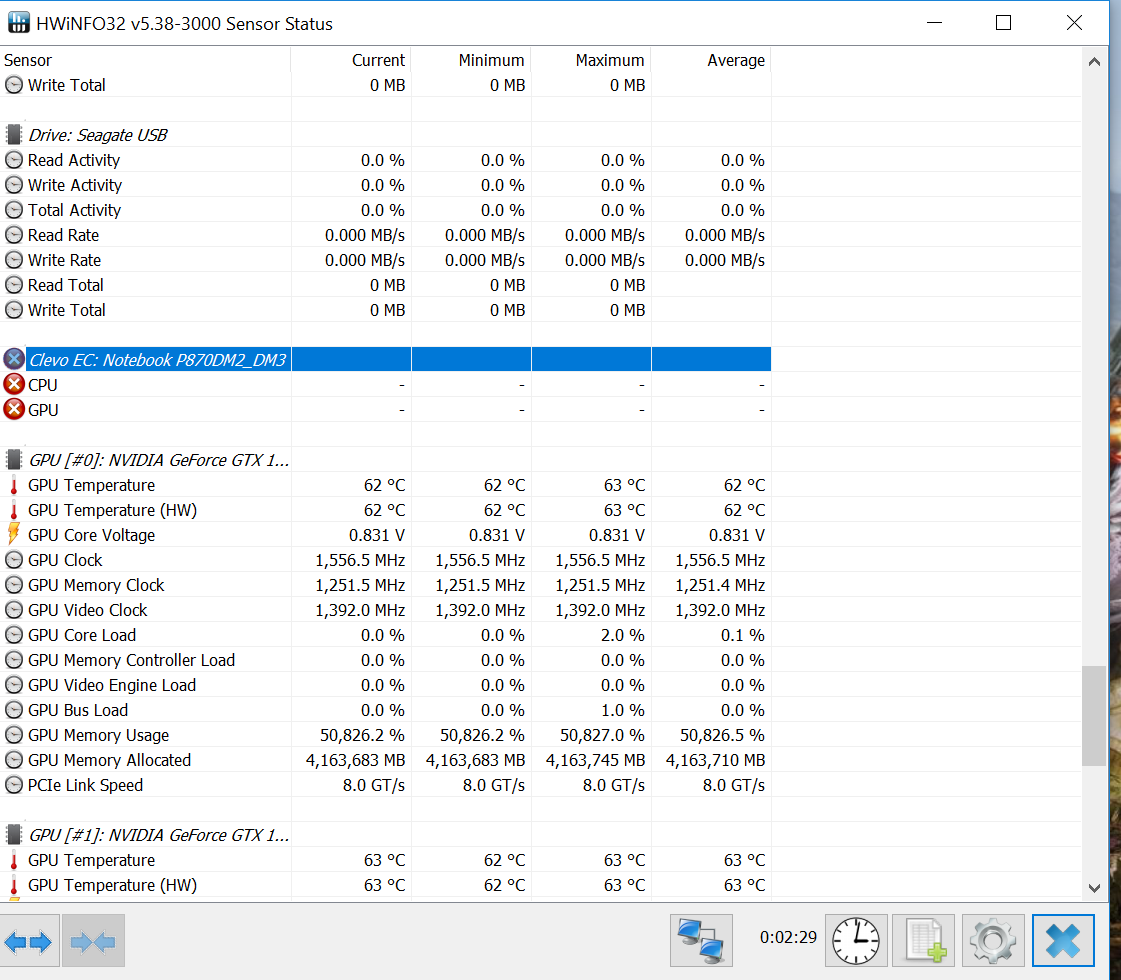Click the Average column header
Screen dimensions: 1121x980
(711, 60)
